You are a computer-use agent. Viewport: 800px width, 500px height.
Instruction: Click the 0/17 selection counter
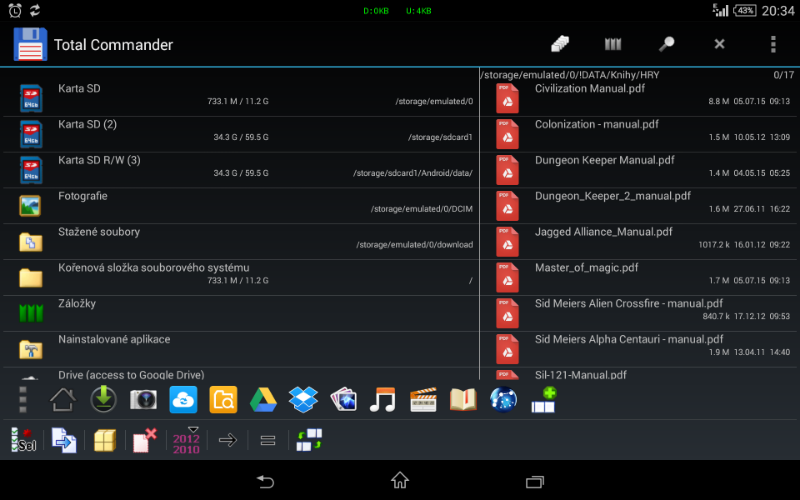pos(783,75)
